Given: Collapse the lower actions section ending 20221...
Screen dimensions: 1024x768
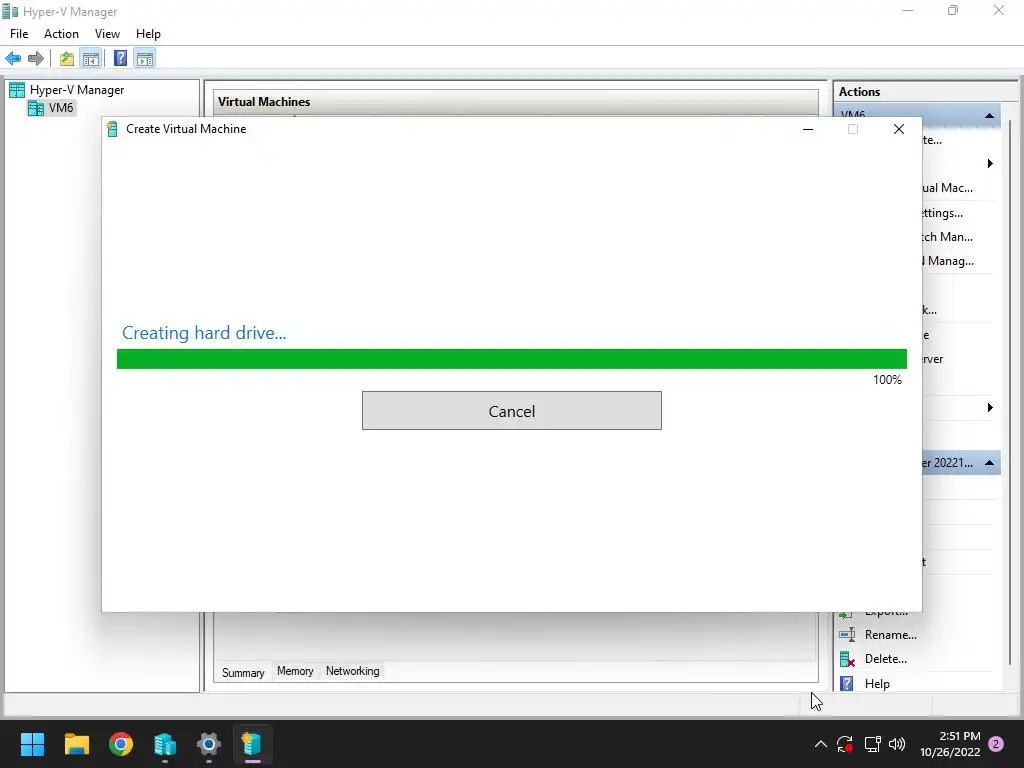Looking at the screenshot, I should (x=989, y=463).
